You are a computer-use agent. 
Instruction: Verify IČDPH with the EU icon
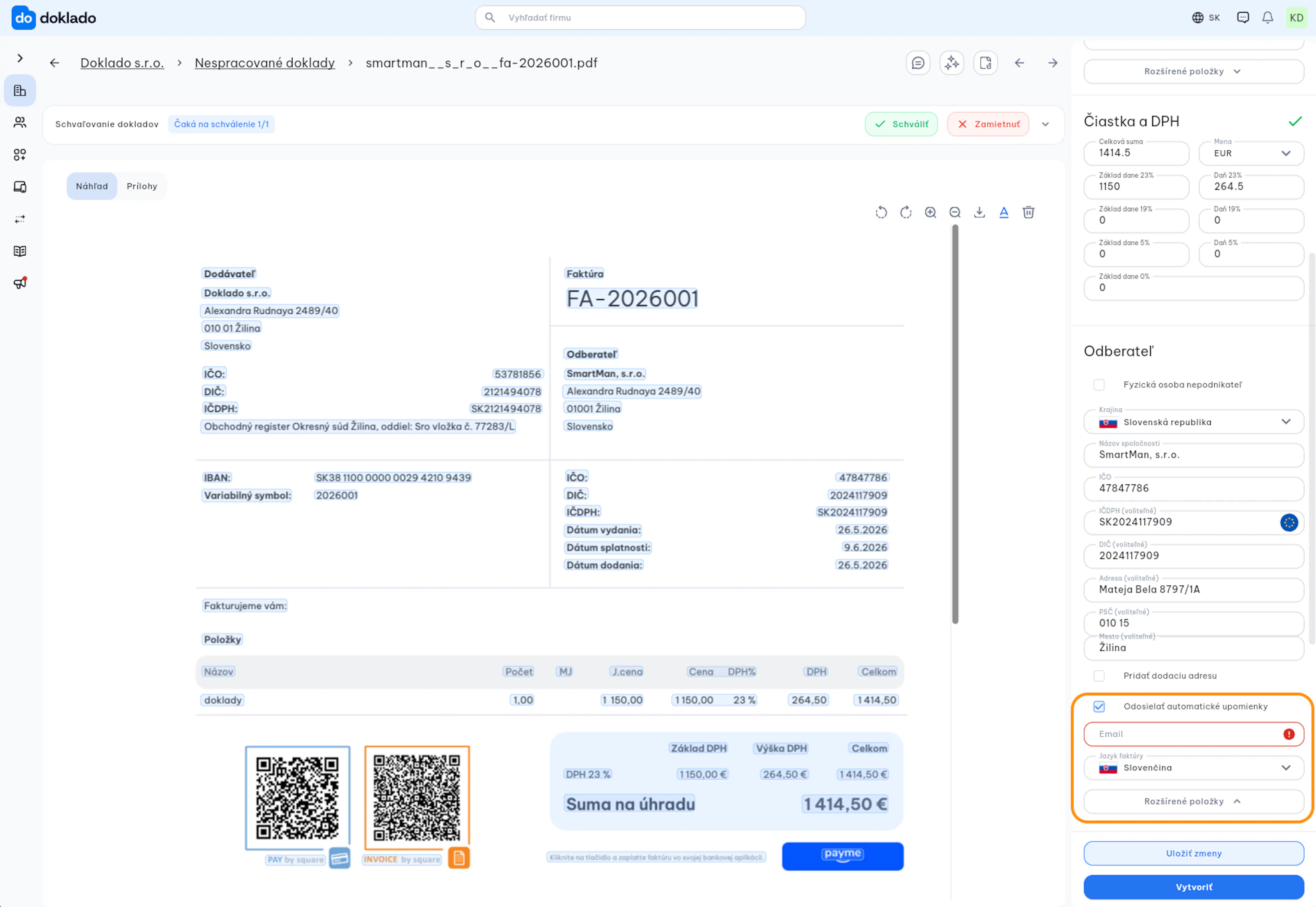point(1289,522)
